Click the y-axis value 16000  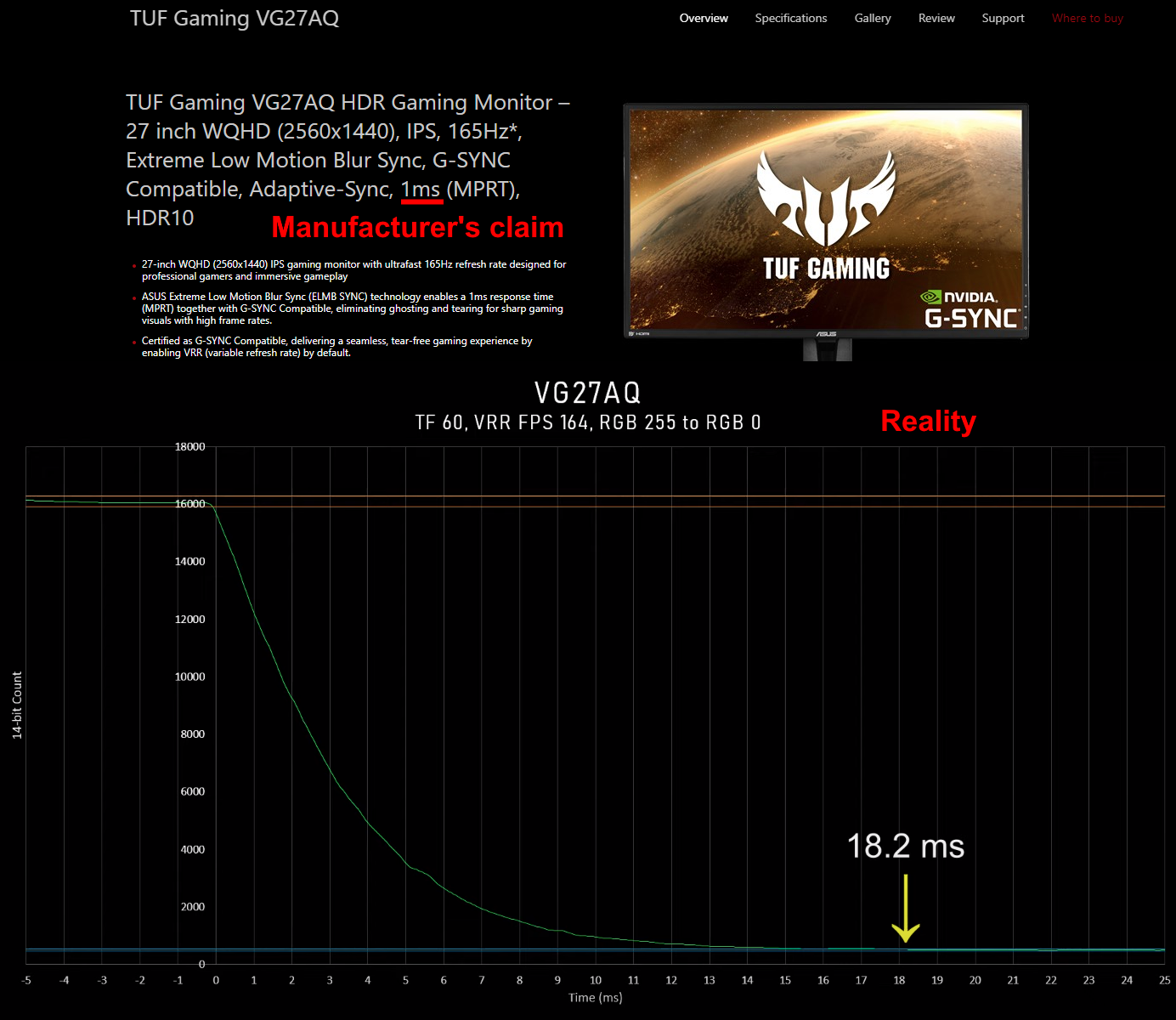point(189,504)
